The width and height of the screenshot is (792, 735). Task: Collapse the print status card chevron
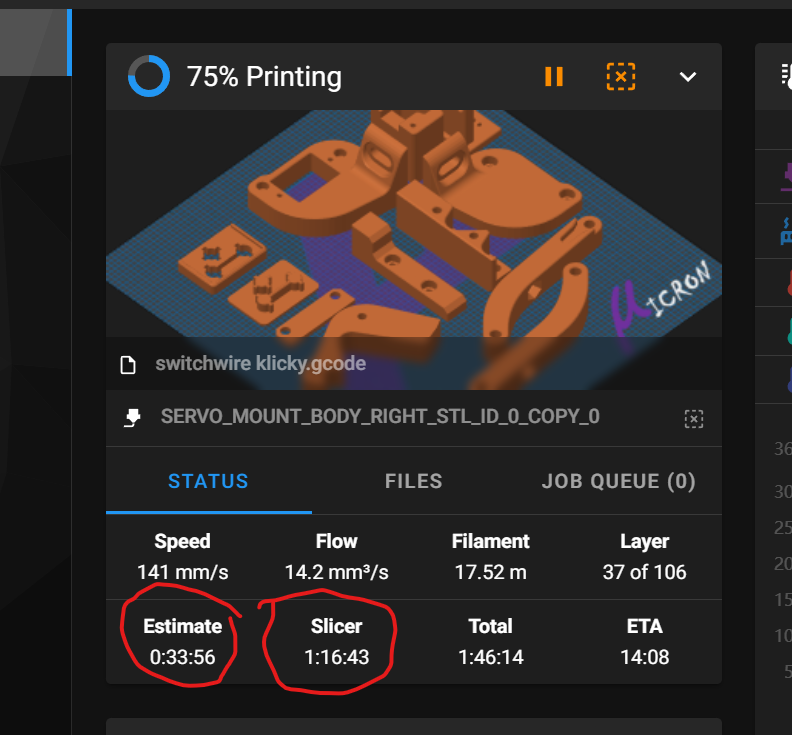[687, 77]
